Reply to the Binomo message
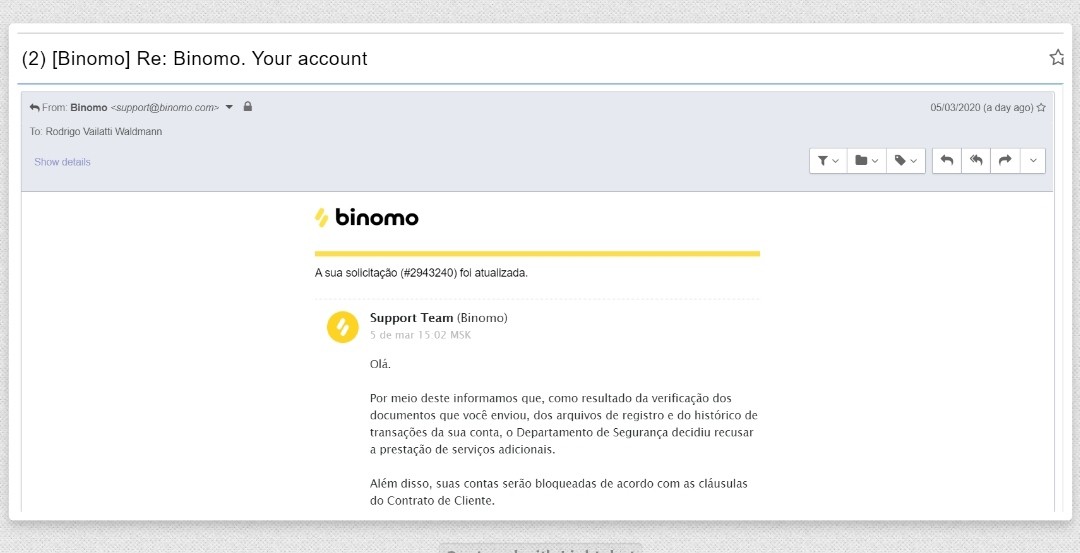Image resolution: width=1080 pixels, height=553 pixels. [947, 160]
